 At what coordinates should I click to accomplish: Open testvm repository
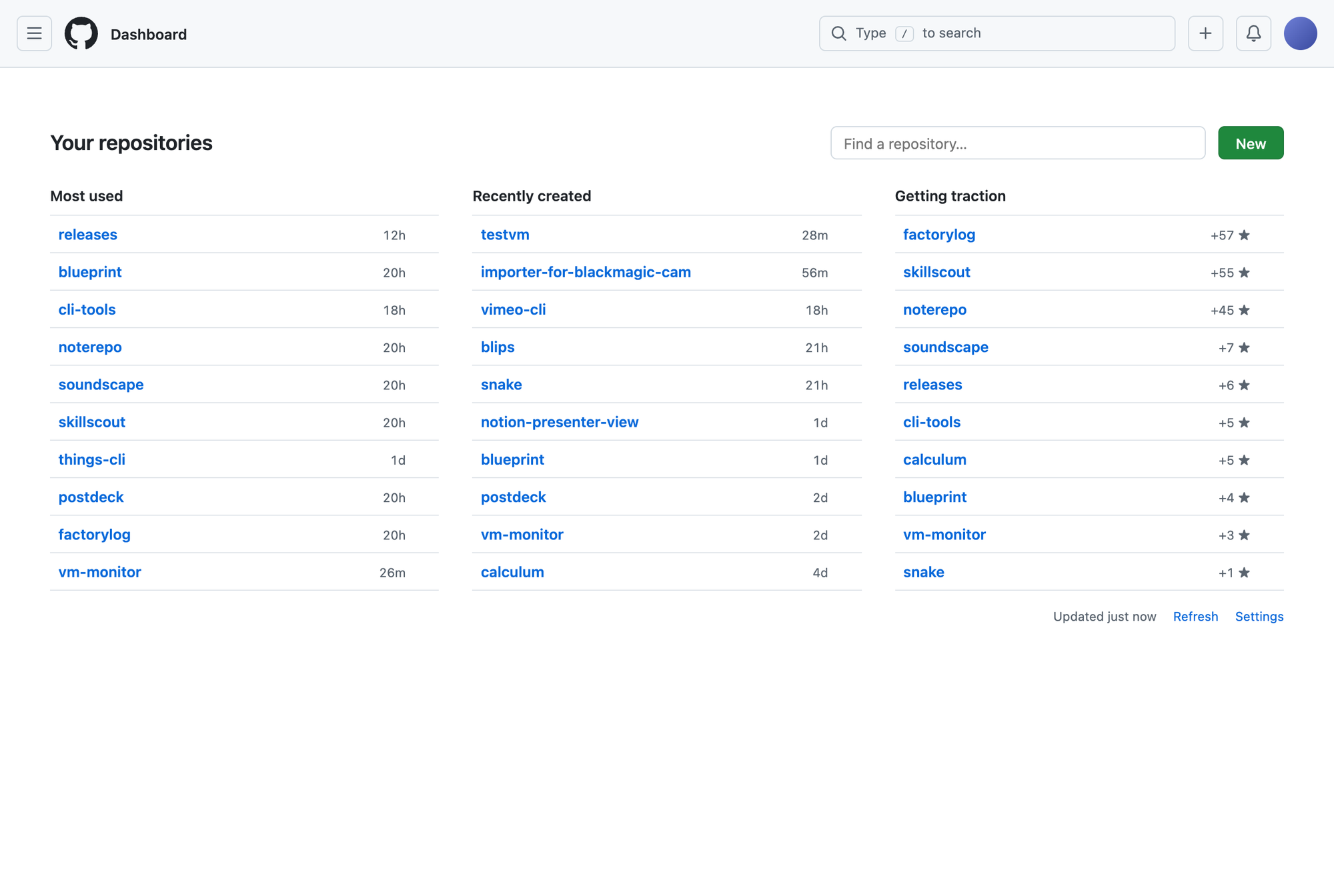tap(505, 235)
